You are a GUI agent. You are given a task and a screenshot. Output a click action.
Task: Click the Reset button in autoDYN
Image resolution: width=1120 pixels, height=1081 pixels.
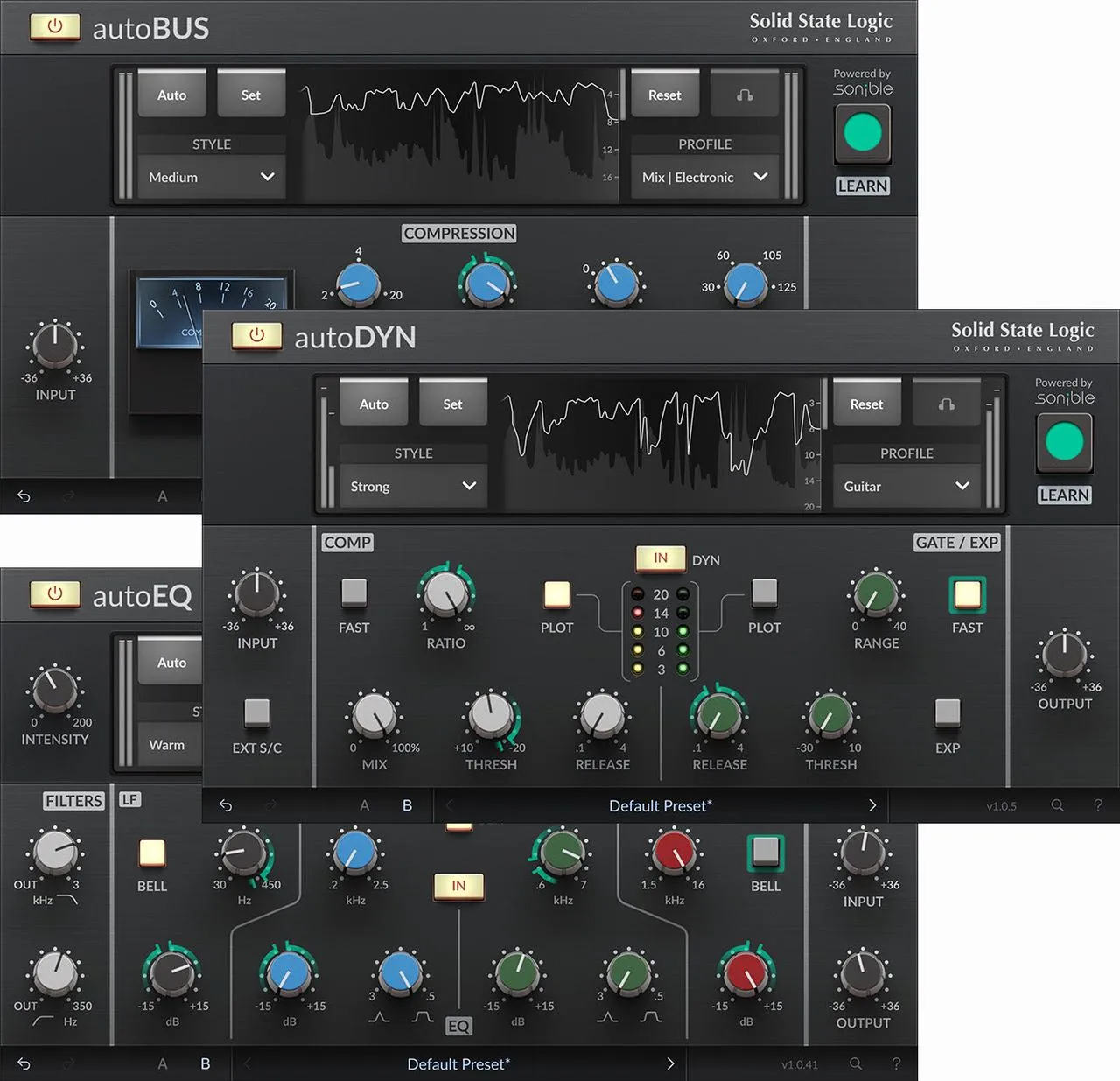866,403
